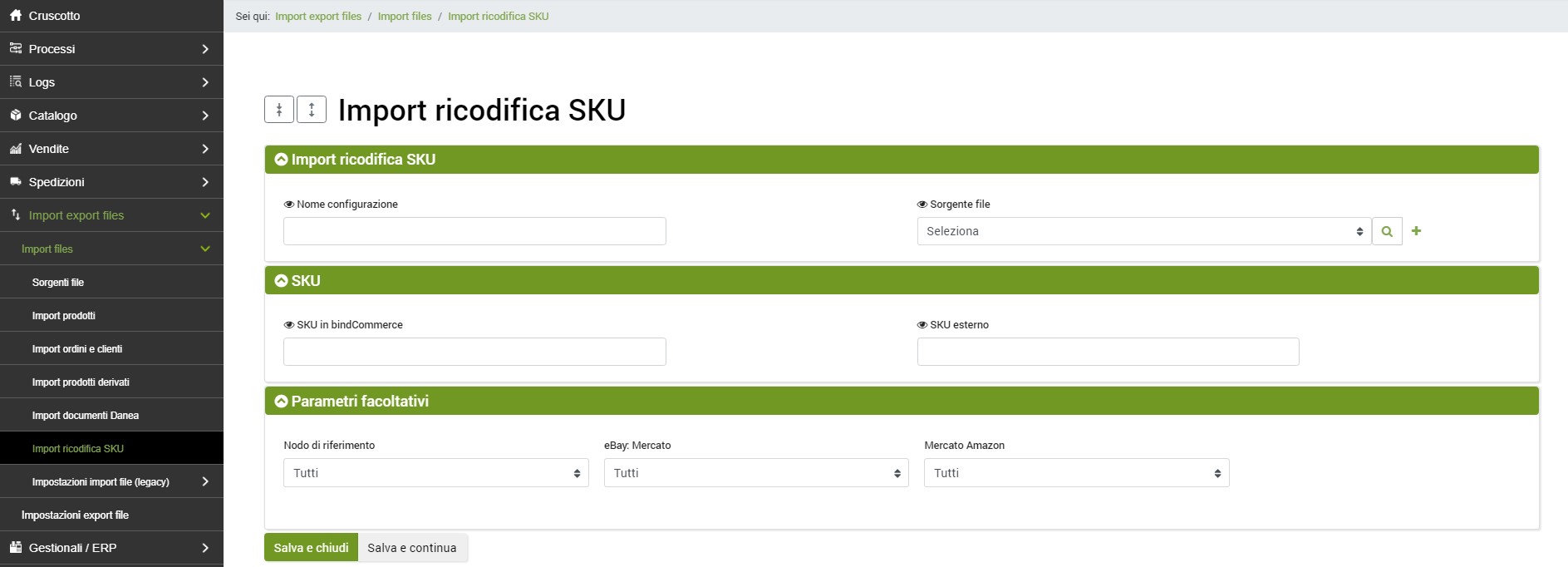
Task: Toggle the eye icon beside SKU esterno
Action: pyautogui.click(x=922, y=325)
